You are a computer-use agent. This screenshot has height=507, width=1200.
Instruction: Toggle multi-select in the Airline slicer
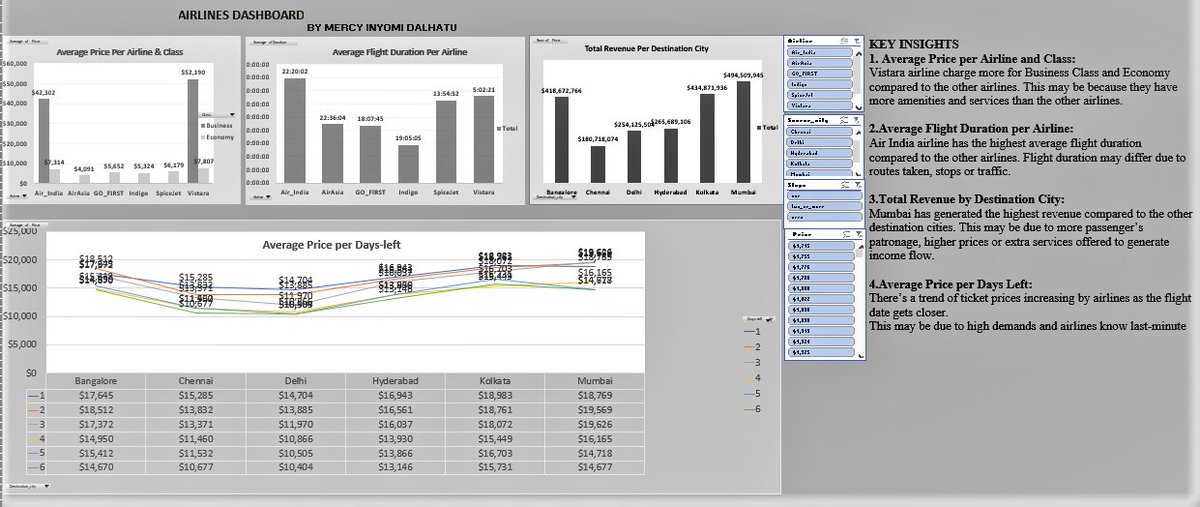coord(842,41)
